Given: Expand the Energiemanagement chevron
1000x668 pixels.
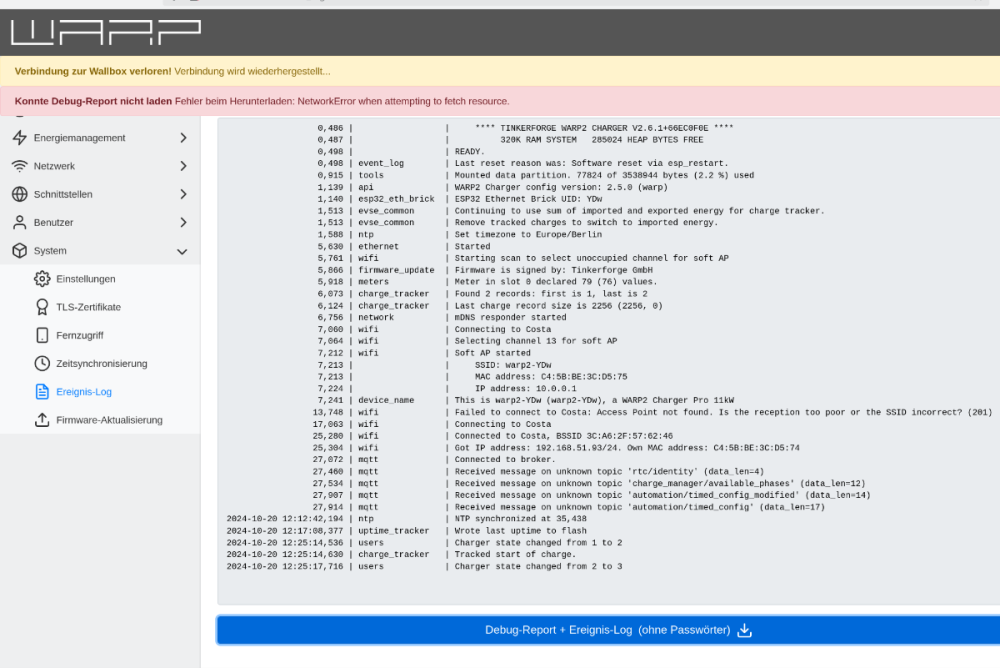Looking at the screenshot, I should pyautogui.click(x=183, y=138).
